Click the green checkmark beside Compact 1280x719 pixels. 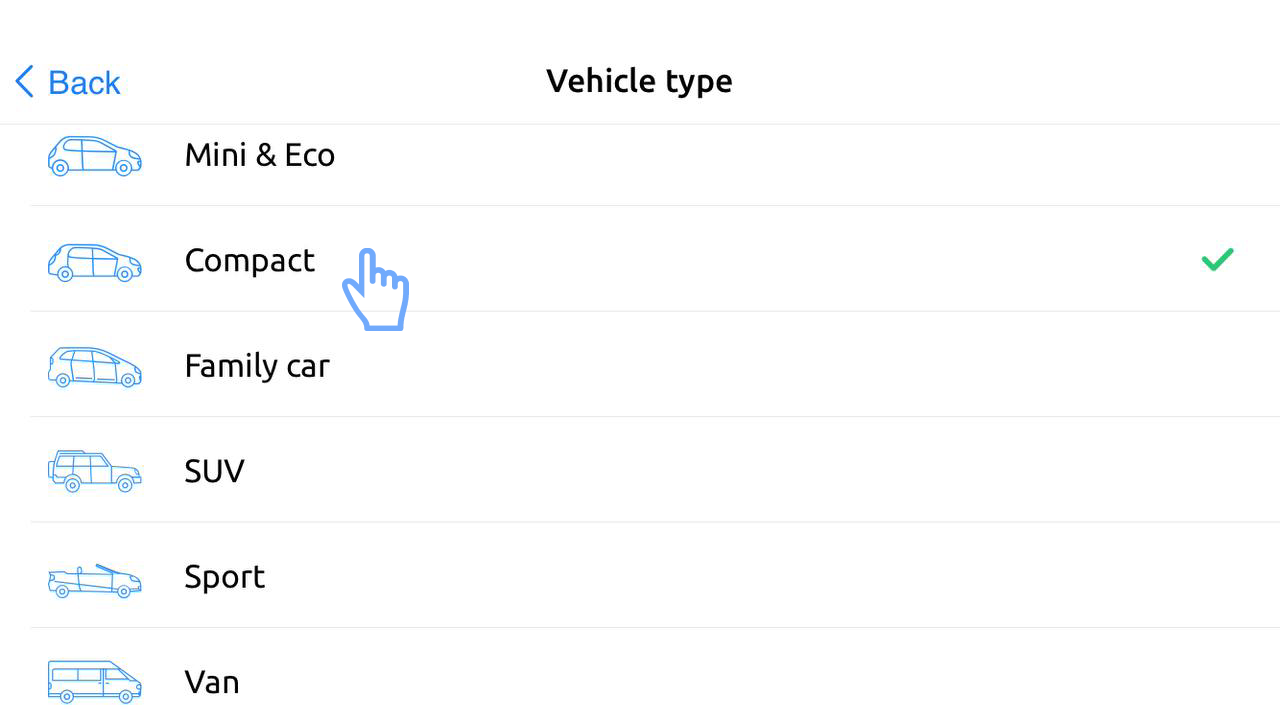tap(1217, 260)
